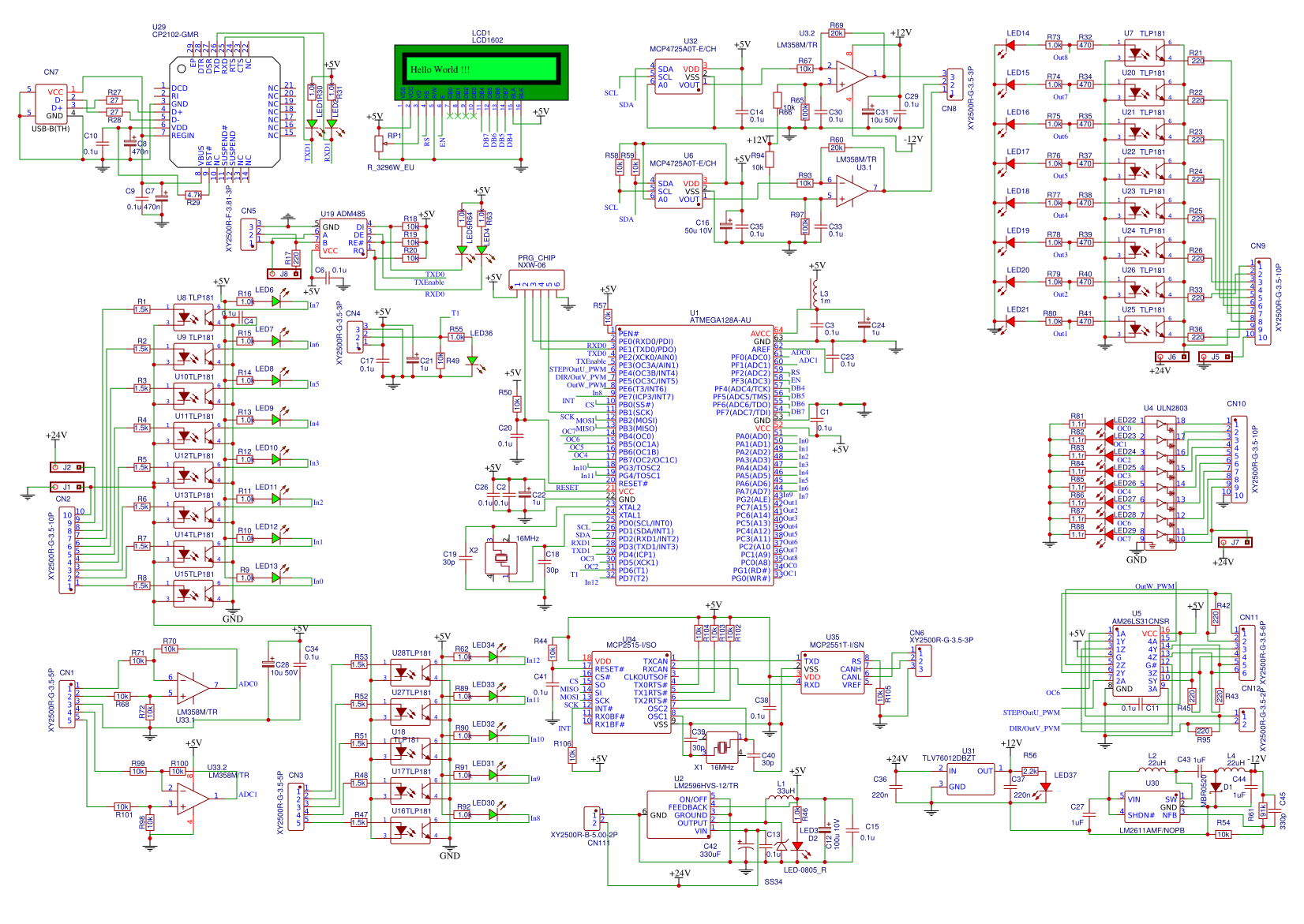Click the J2 jumper near +24V

(67, 467)
